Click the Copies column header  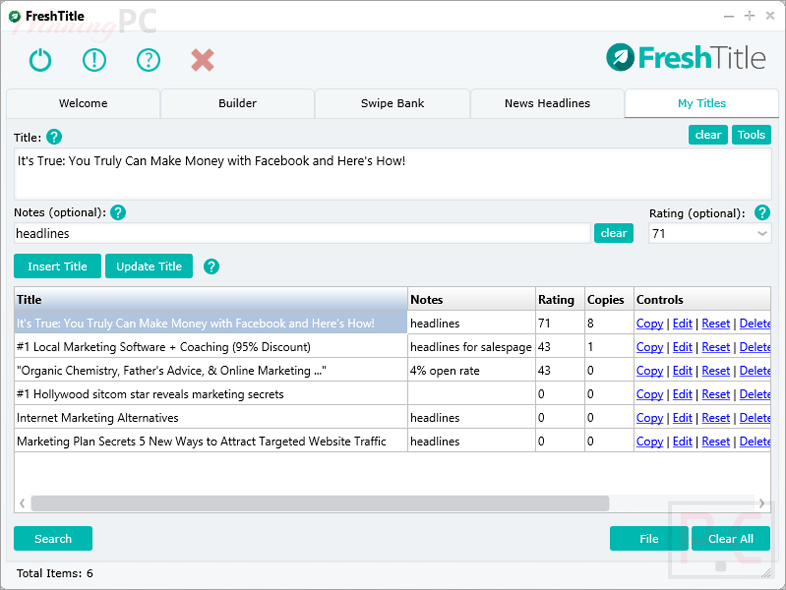[609, 300]
